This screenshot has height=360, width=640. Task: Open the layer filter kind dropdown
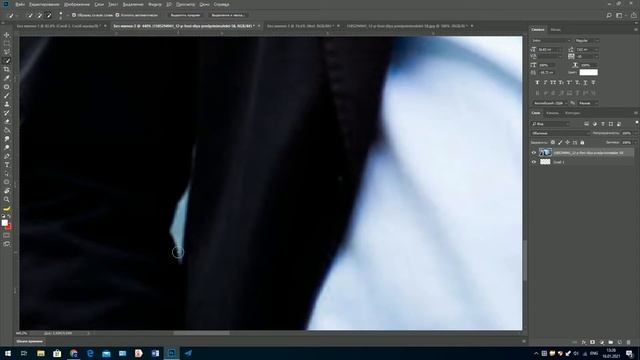550,124
